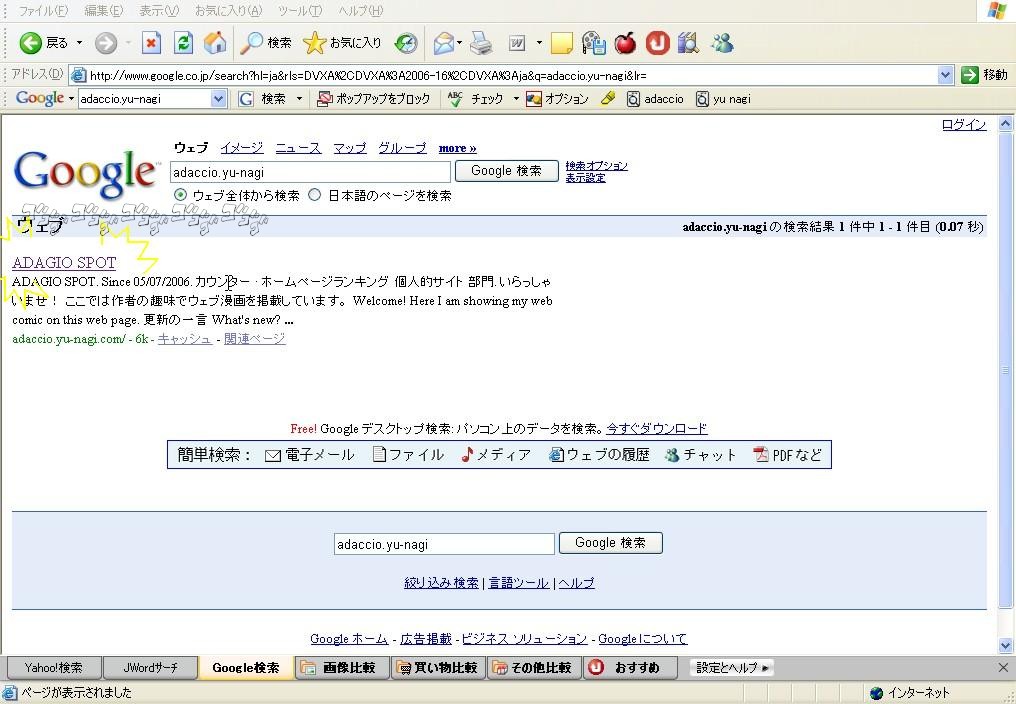This screenshot has height=704, width=1016.
Task: Open the Mail envelope icon
Action: coord(443,43)
